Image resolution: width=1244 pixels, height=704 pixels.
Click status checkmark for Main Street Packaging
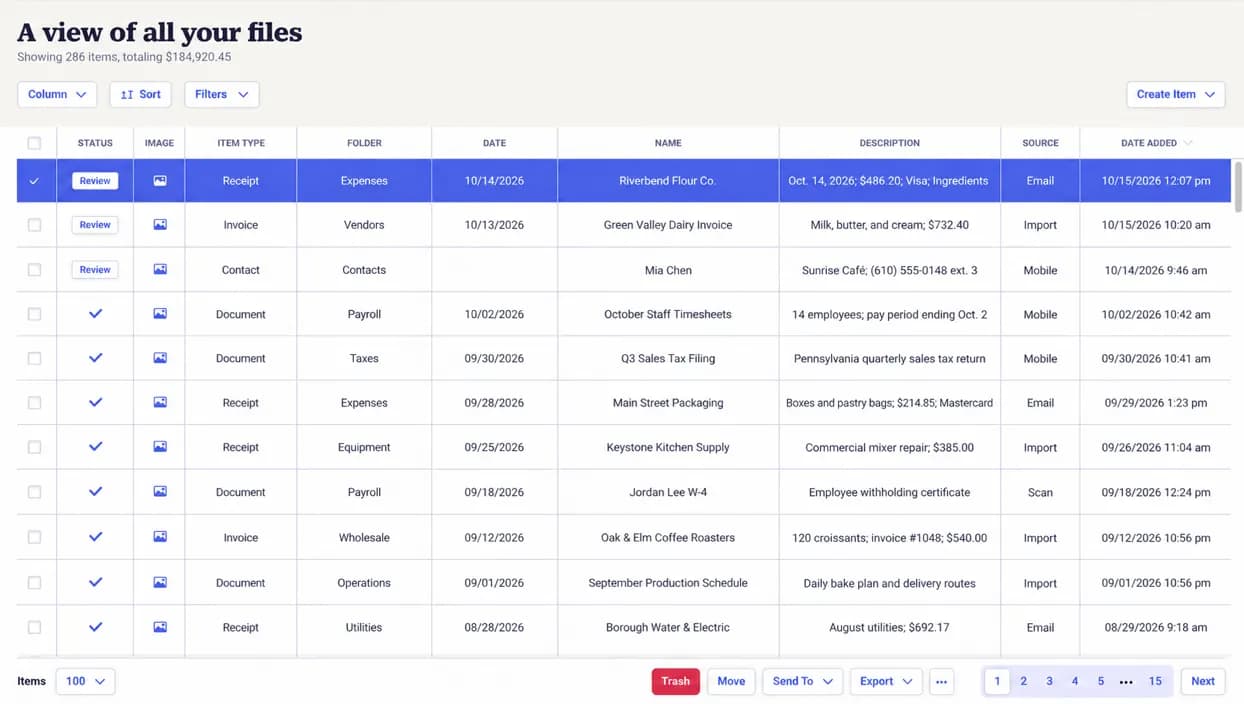(95, 402)
